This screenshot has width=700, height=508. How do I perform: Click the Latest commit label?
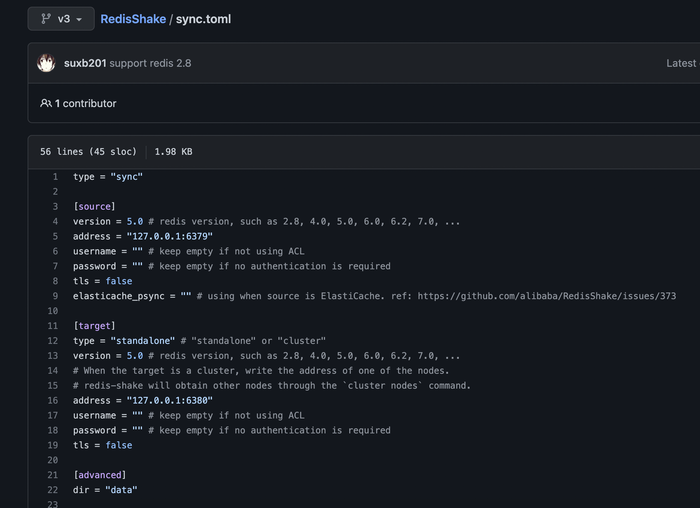coord(682,63)
